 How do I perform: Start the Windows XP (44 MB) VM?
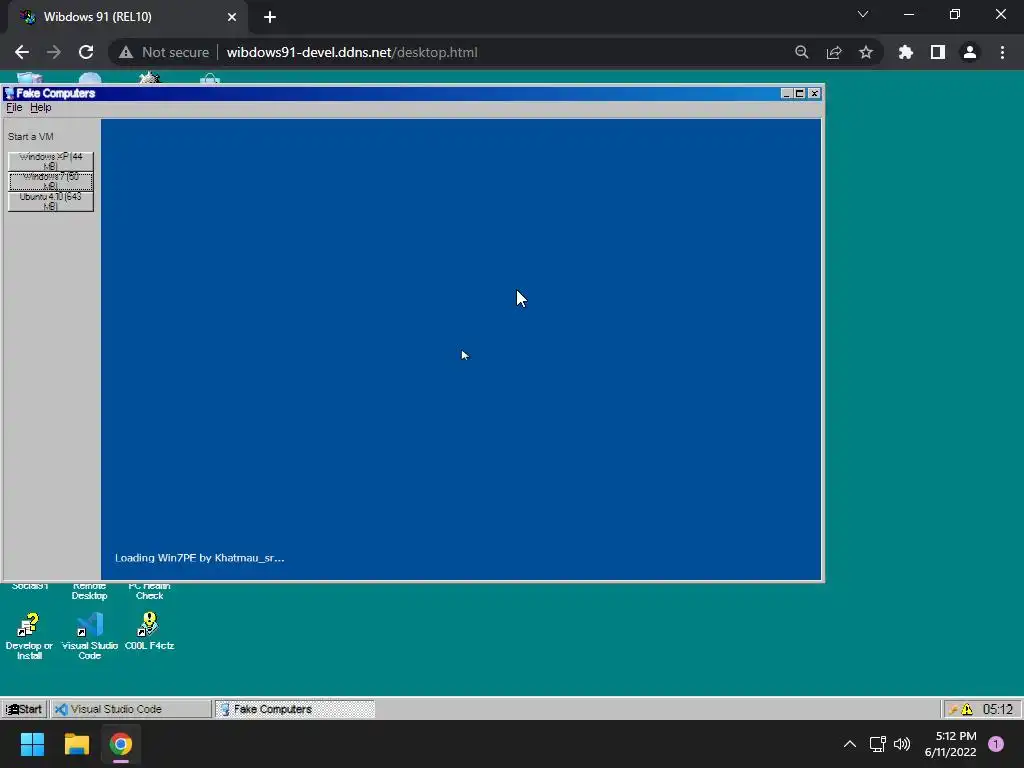pos(51,161)
